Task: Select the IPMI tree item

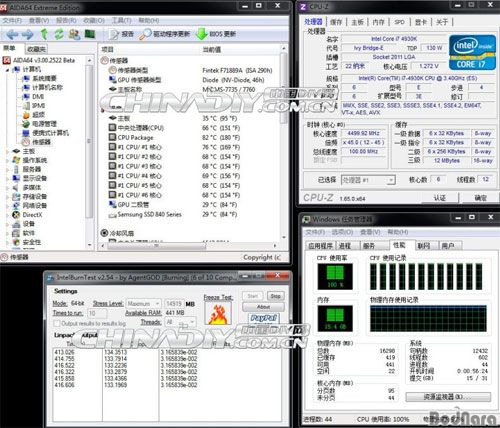Action: [x=34, y=106]
